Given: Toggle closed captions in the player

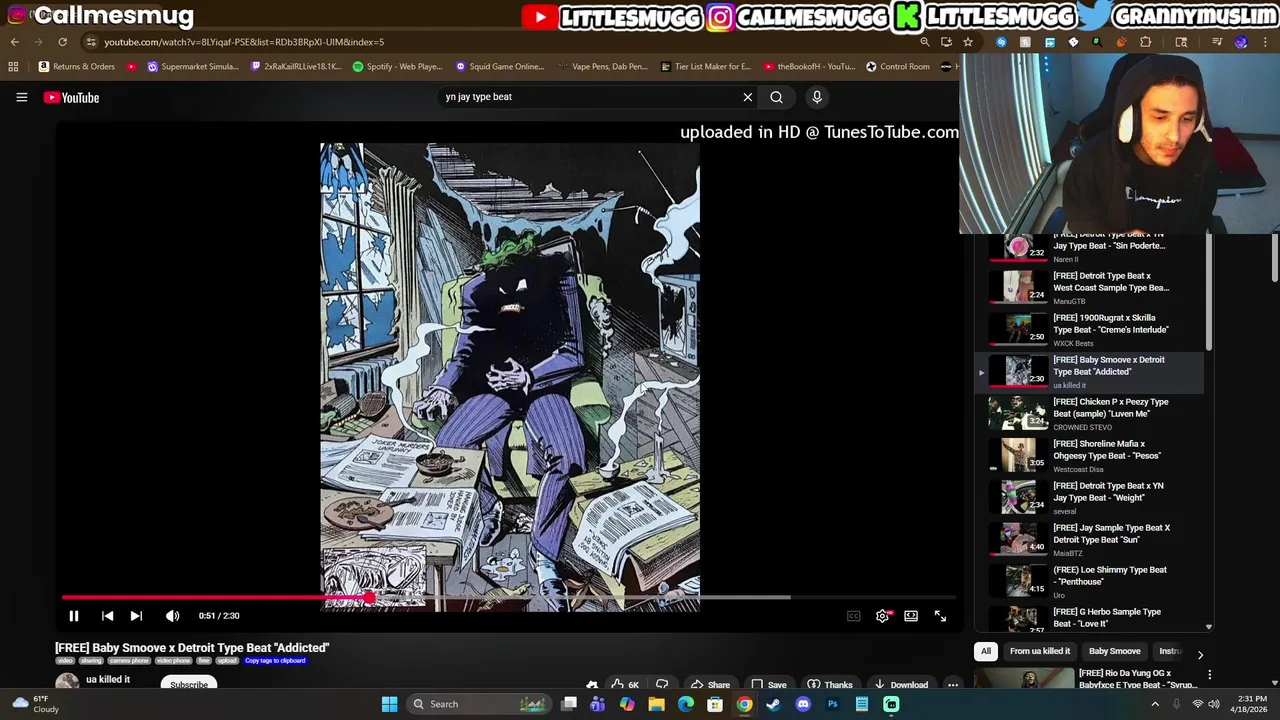Looking at the screenshot, I should click(853, 616).
